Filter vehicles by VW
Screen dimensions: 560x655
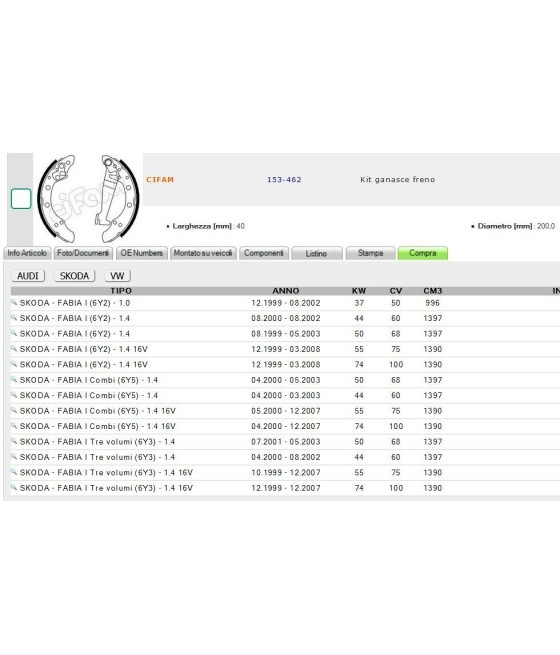[x=117, y=276]
